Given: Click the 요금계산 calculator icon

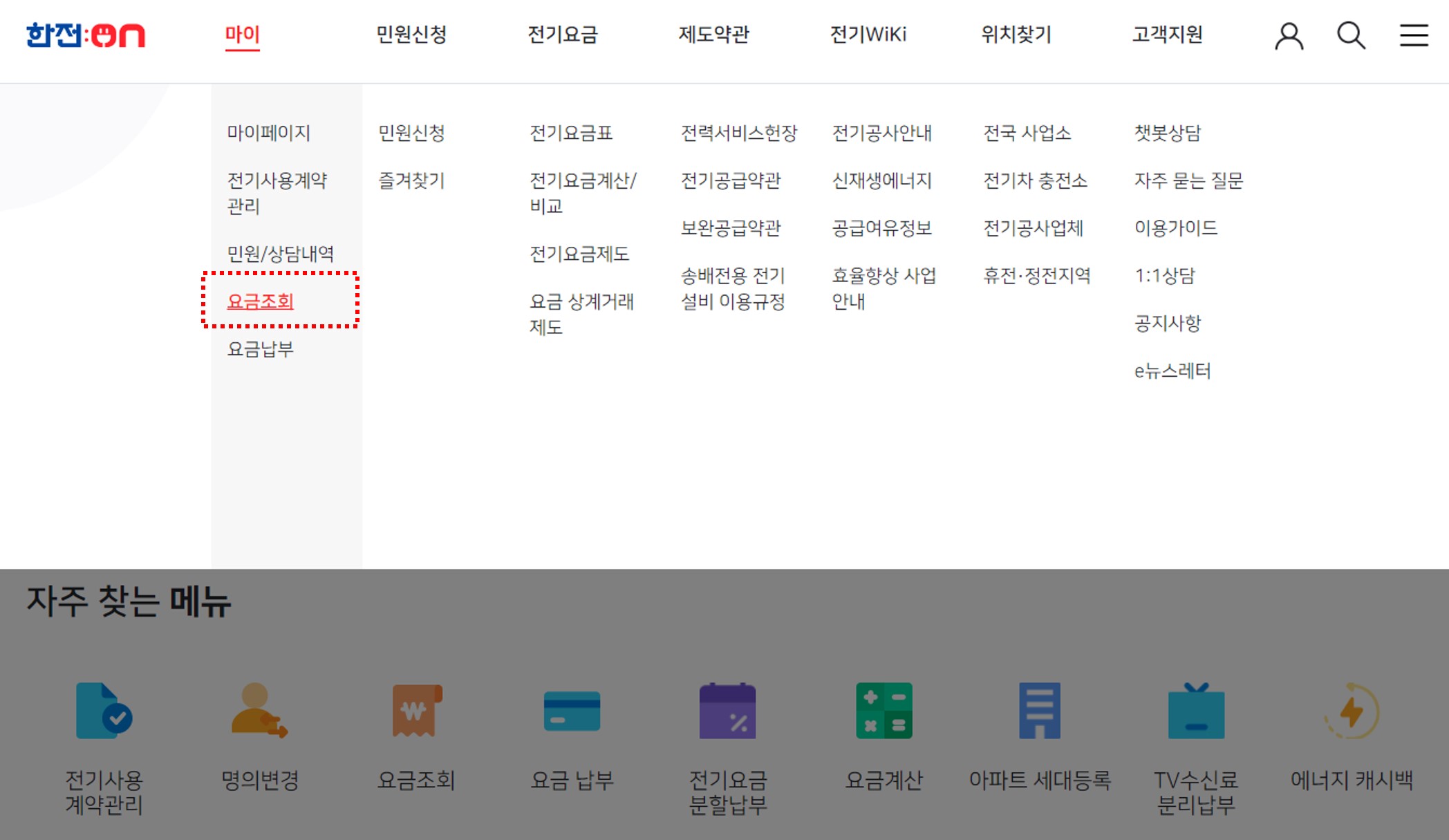Looking at the screenshot, I should (x=884, y=711).
